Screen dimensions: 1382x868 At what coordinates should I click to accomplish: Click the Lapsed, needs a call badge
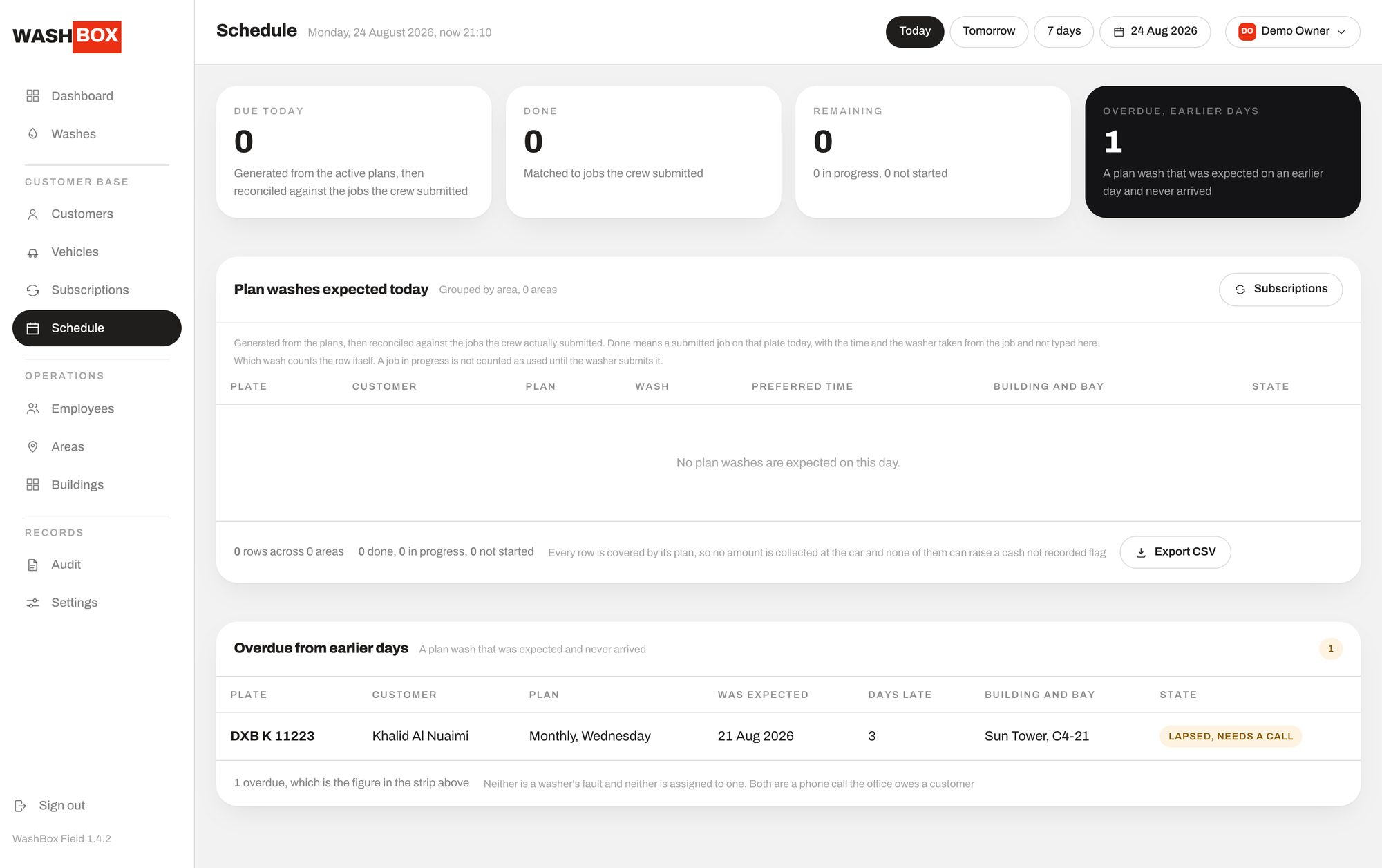(x=1230, y=737)
